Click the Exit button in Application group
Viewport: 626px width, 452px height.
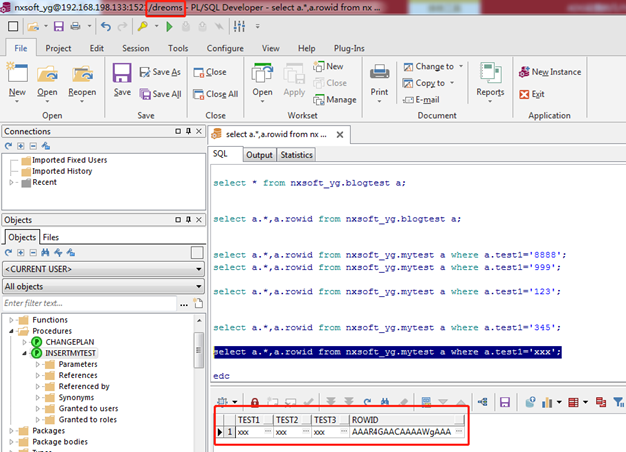click(x=531, y=94)
